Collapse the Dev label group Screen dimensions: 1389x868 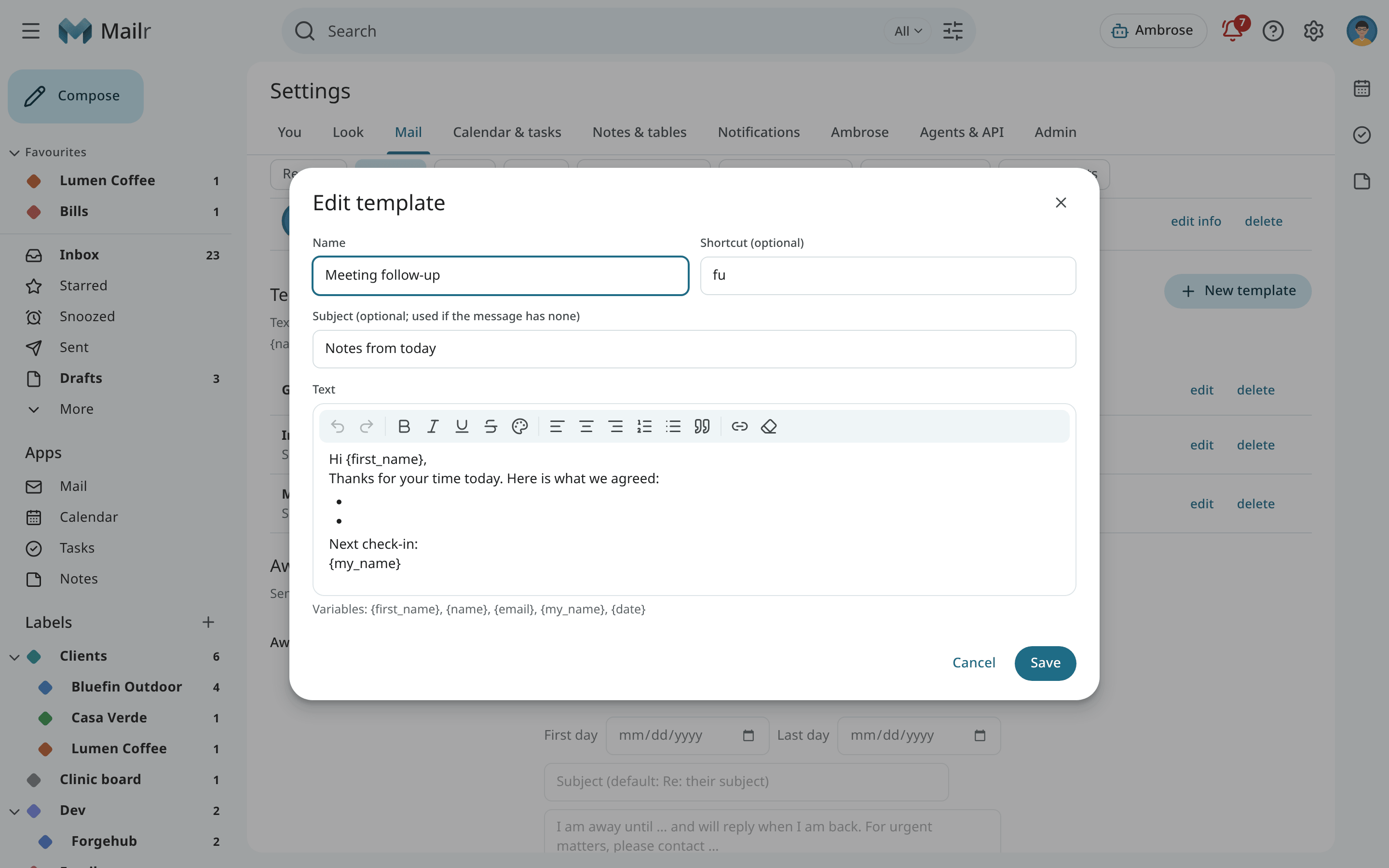[14, 811]
